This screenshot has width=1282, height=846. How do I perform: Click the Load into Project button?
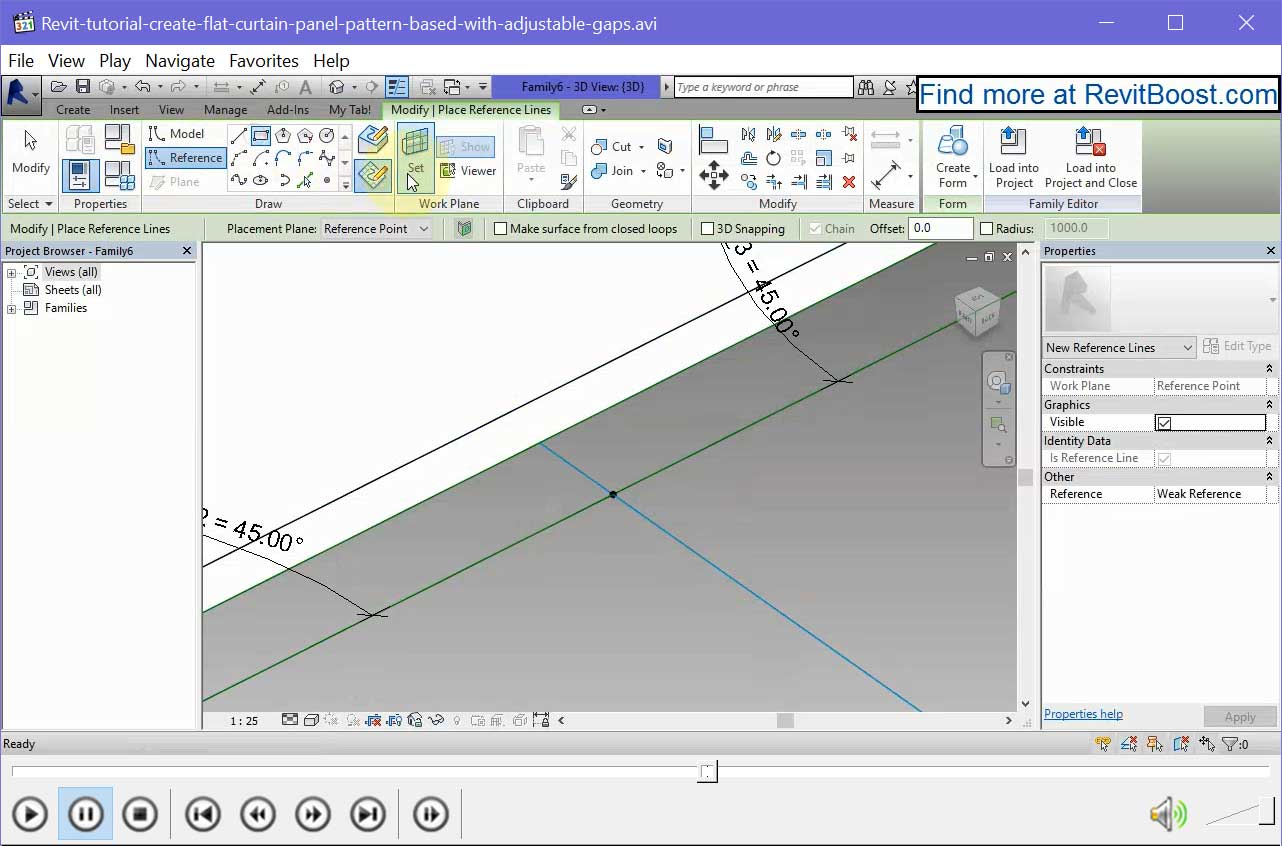tap(1013, 155)
